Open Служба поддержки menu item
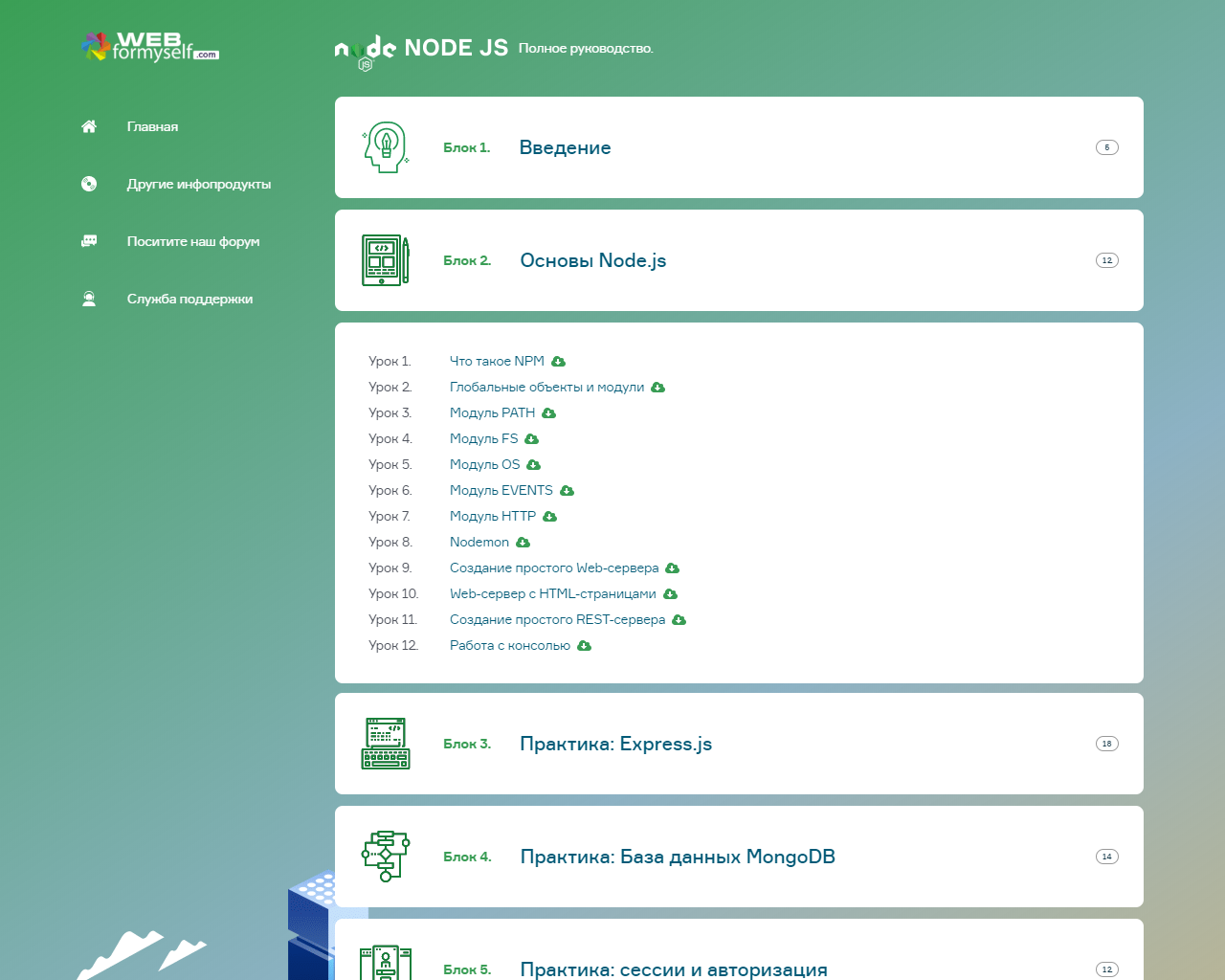 click(x=189, y=299)
